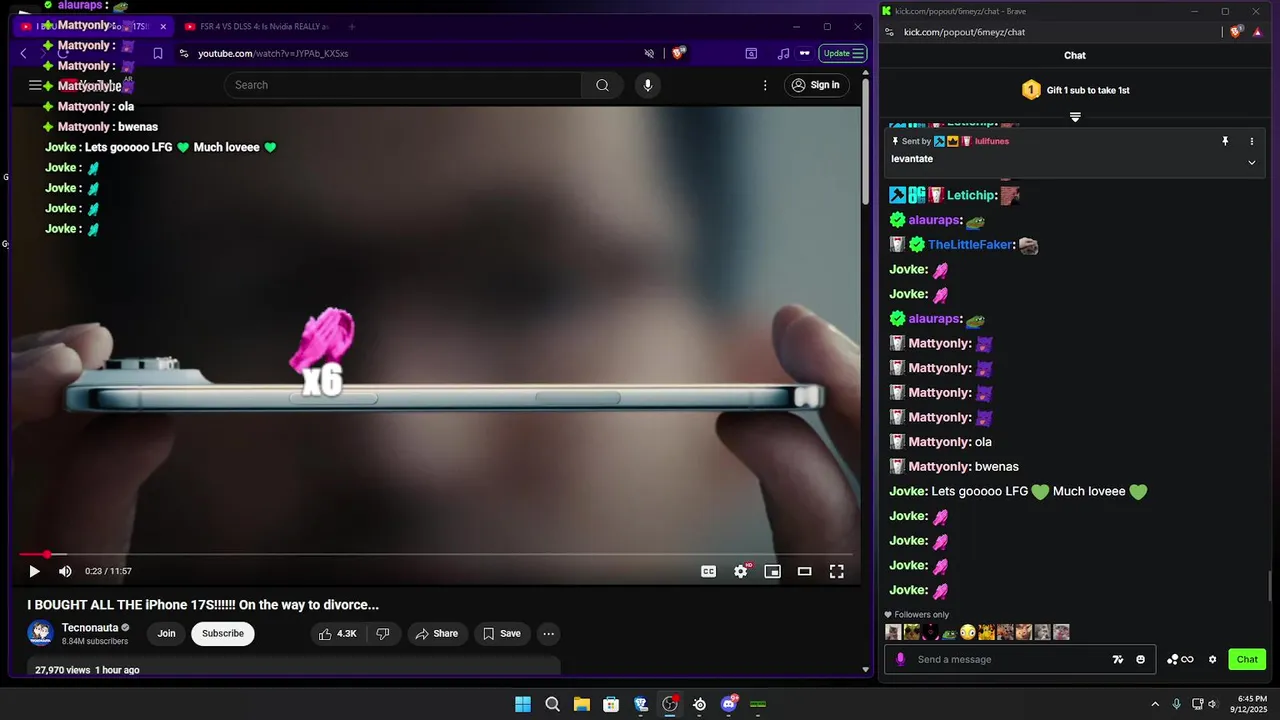
Task: Save the video to a playlist
Action: coord(501,633)
